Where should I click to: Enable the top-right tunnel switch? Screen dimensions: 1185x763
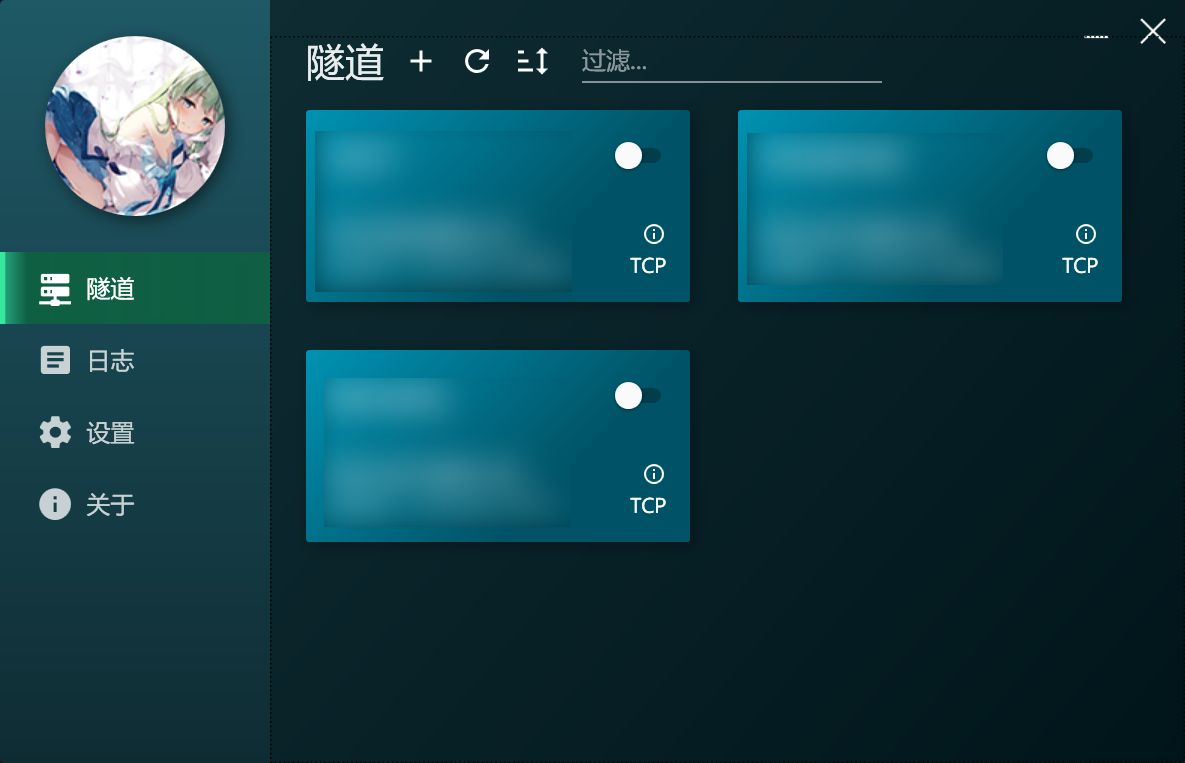coord(1070,156)
